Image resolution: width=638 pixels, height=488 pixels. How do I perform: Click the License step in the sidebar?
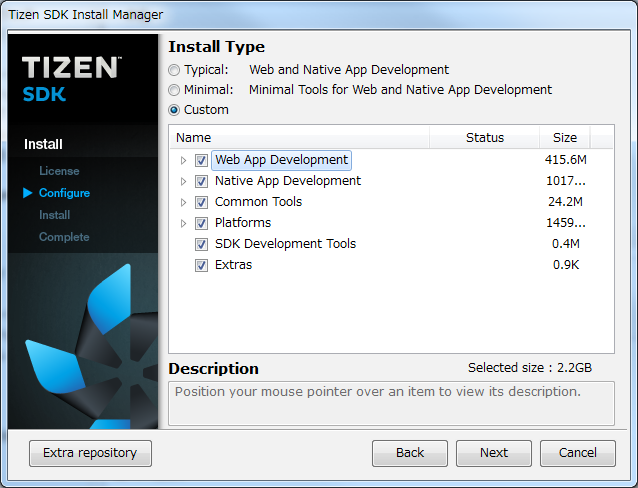[59, 171]
